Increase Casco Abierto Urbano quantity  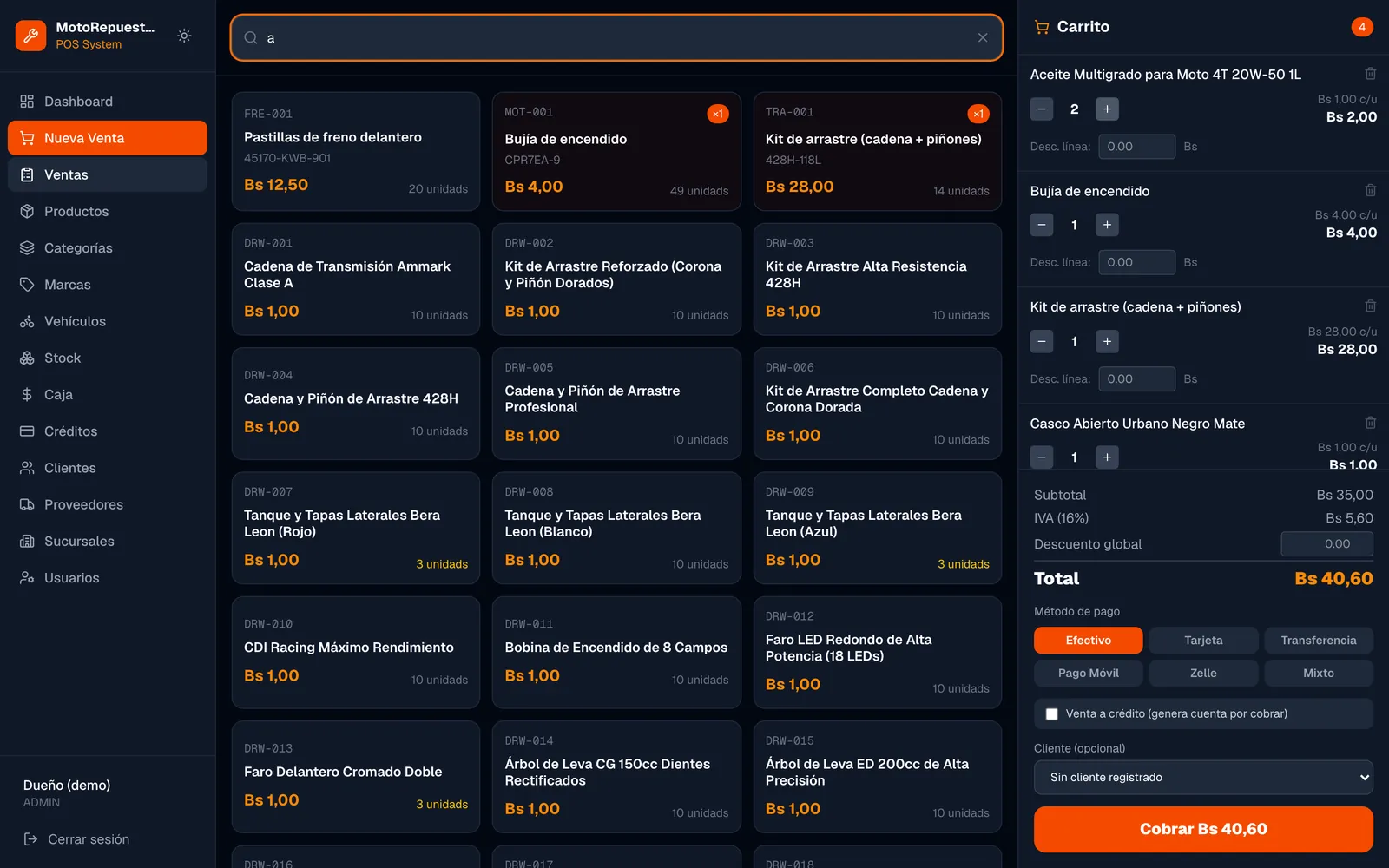pos(1107,457)
